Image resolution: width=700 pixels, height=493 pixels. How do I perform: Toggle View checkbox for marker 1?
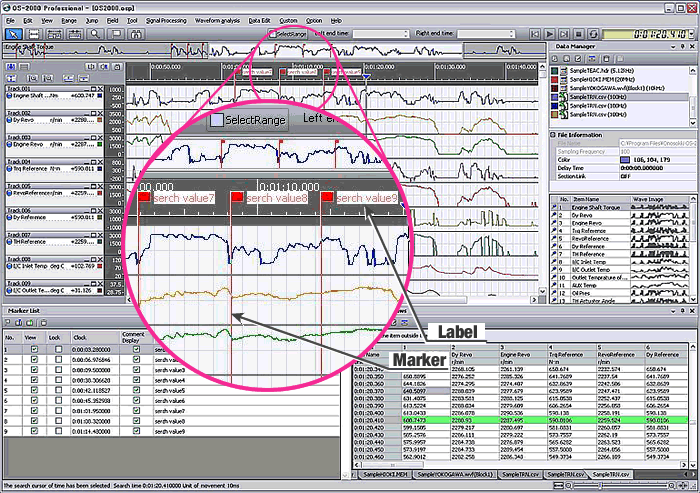pos(35,350)
